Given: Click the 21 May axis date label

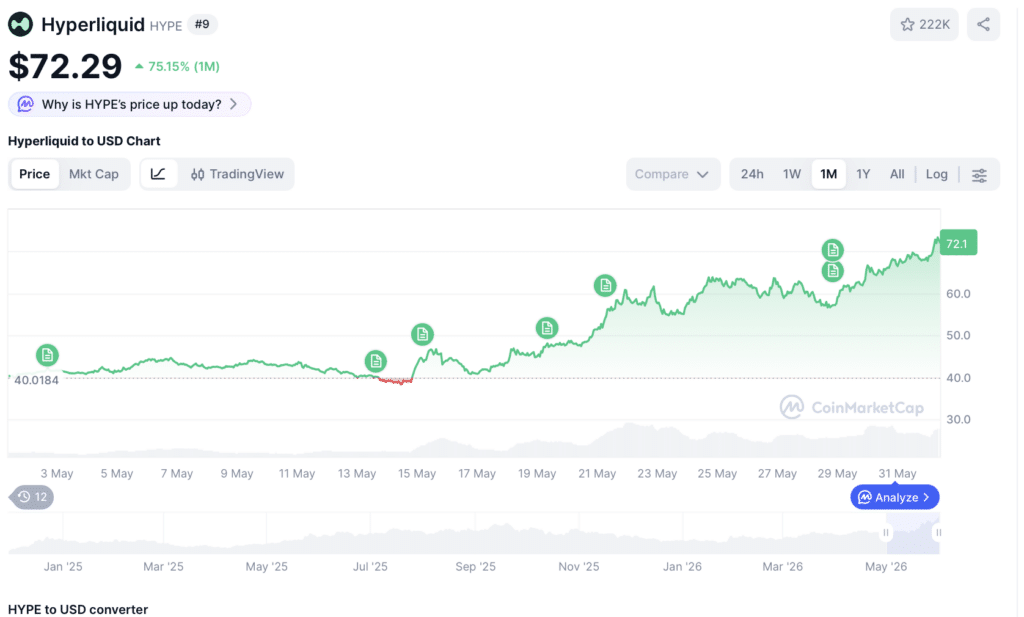Looking at the screenshot, I should [597, 473].
